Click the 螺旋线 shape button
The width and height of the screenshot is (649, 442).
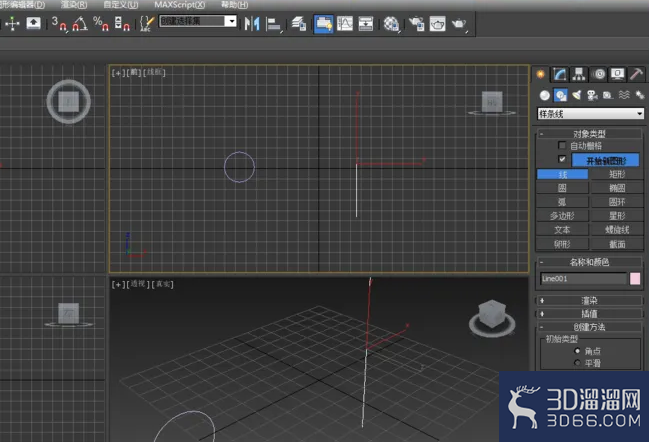click(617, 230)
